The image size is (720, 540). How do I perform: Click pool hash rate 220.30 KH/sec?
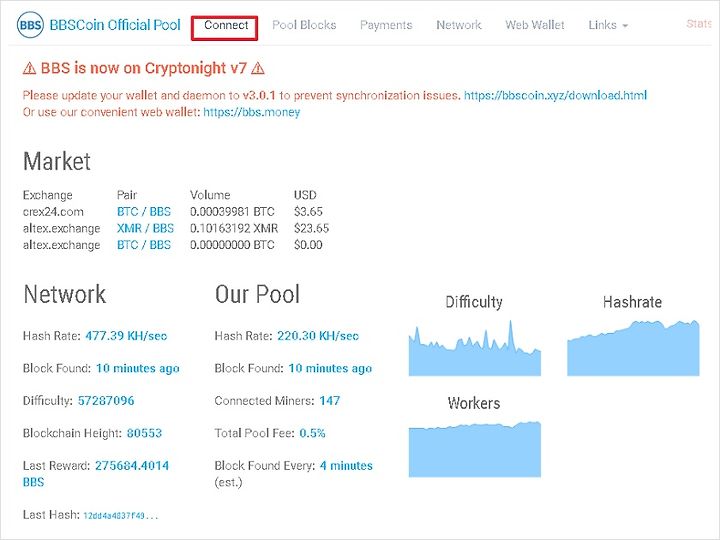pos(318,336)
